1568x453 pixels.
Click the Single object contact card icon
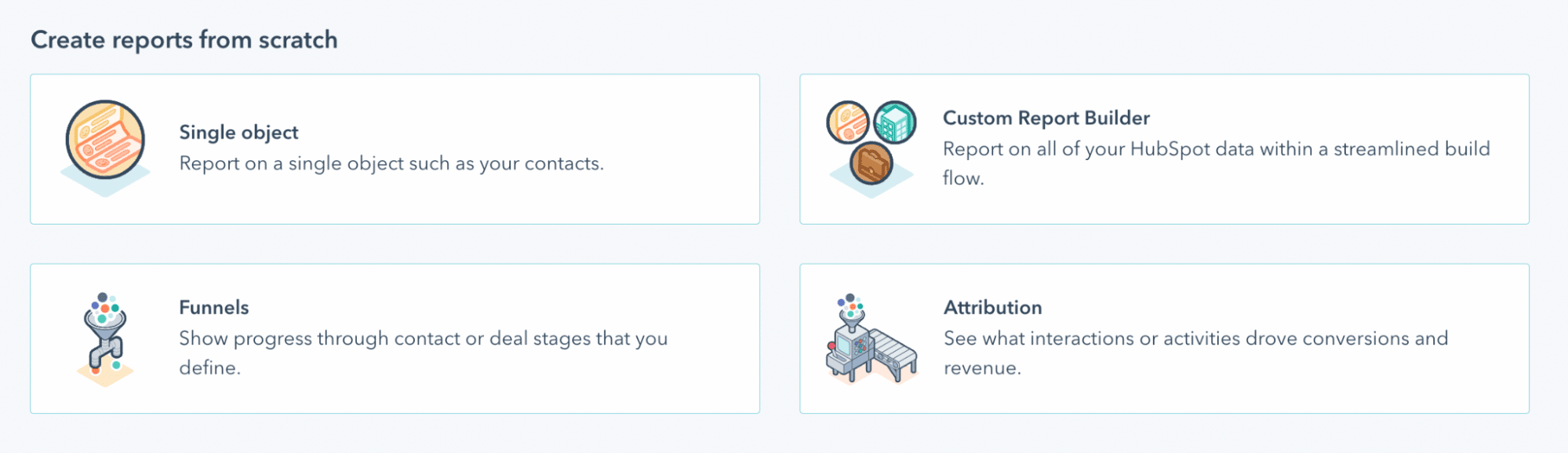(x=105, y=147)
